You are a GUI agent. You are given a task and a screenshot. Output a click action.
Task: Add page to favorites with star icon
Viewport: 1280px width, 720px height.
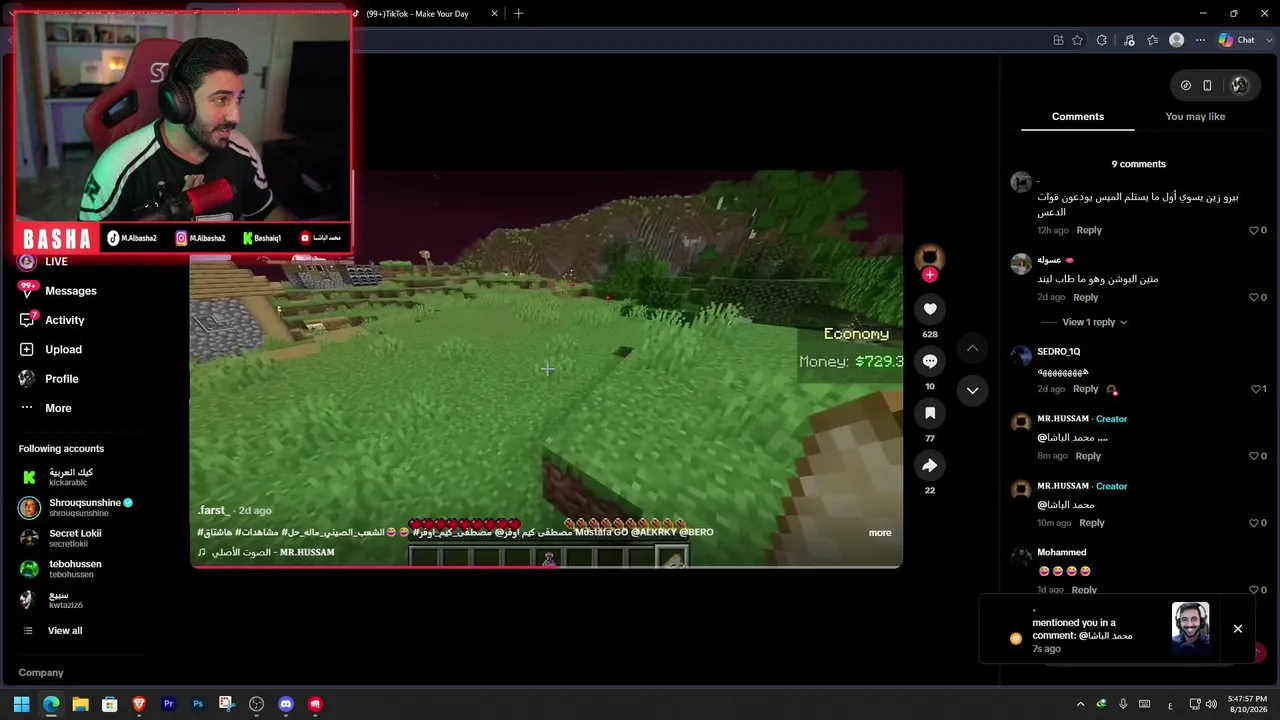(x=1077, y=40)
